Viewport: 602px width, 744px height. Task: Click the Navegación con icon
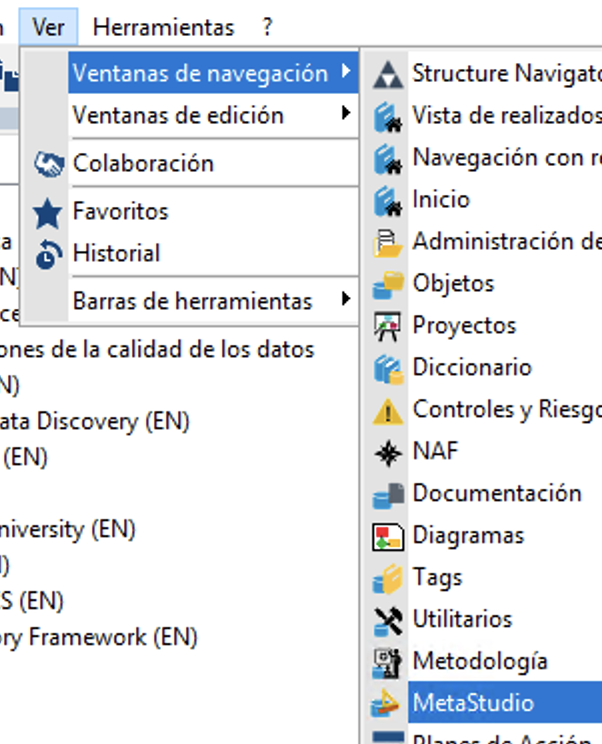coord(388,159)
